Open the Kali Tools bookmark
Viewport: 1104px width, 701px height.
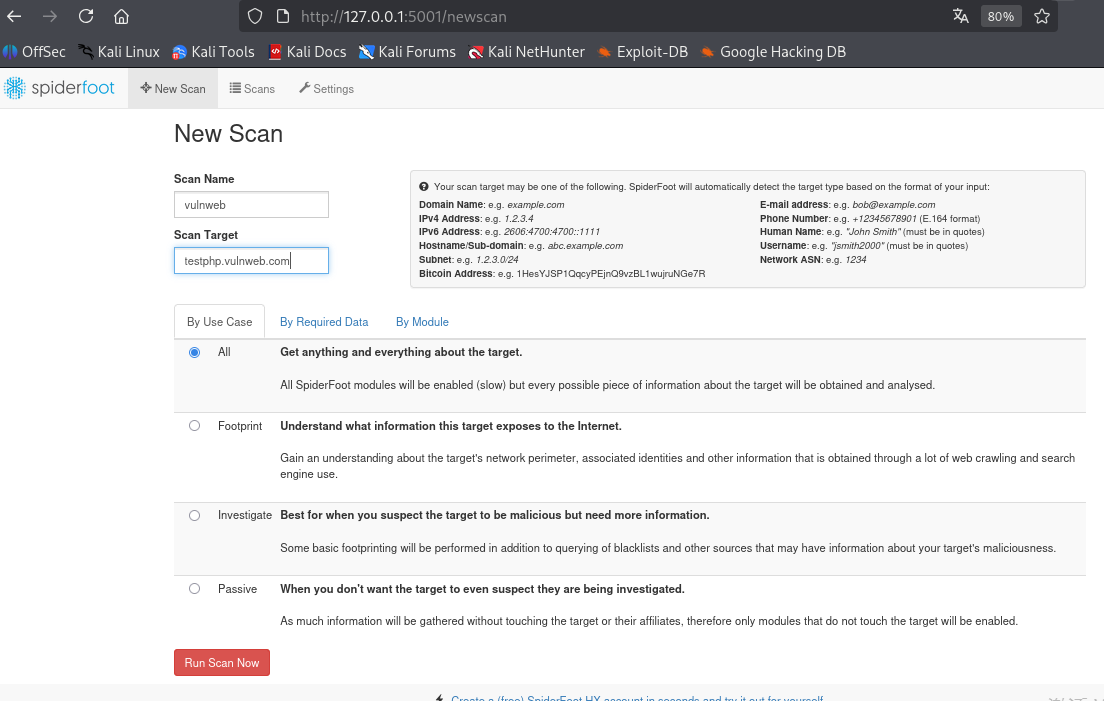tap(213, 52)
